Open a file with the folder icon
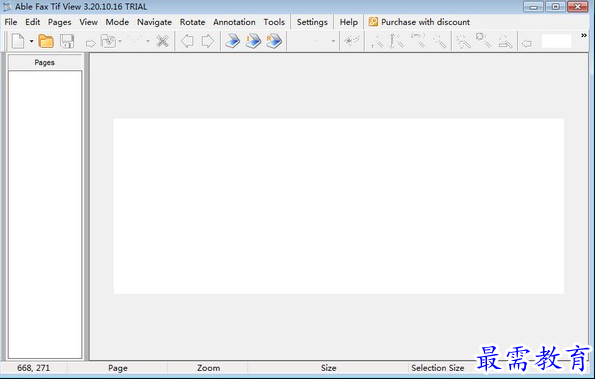 point(46,41)
